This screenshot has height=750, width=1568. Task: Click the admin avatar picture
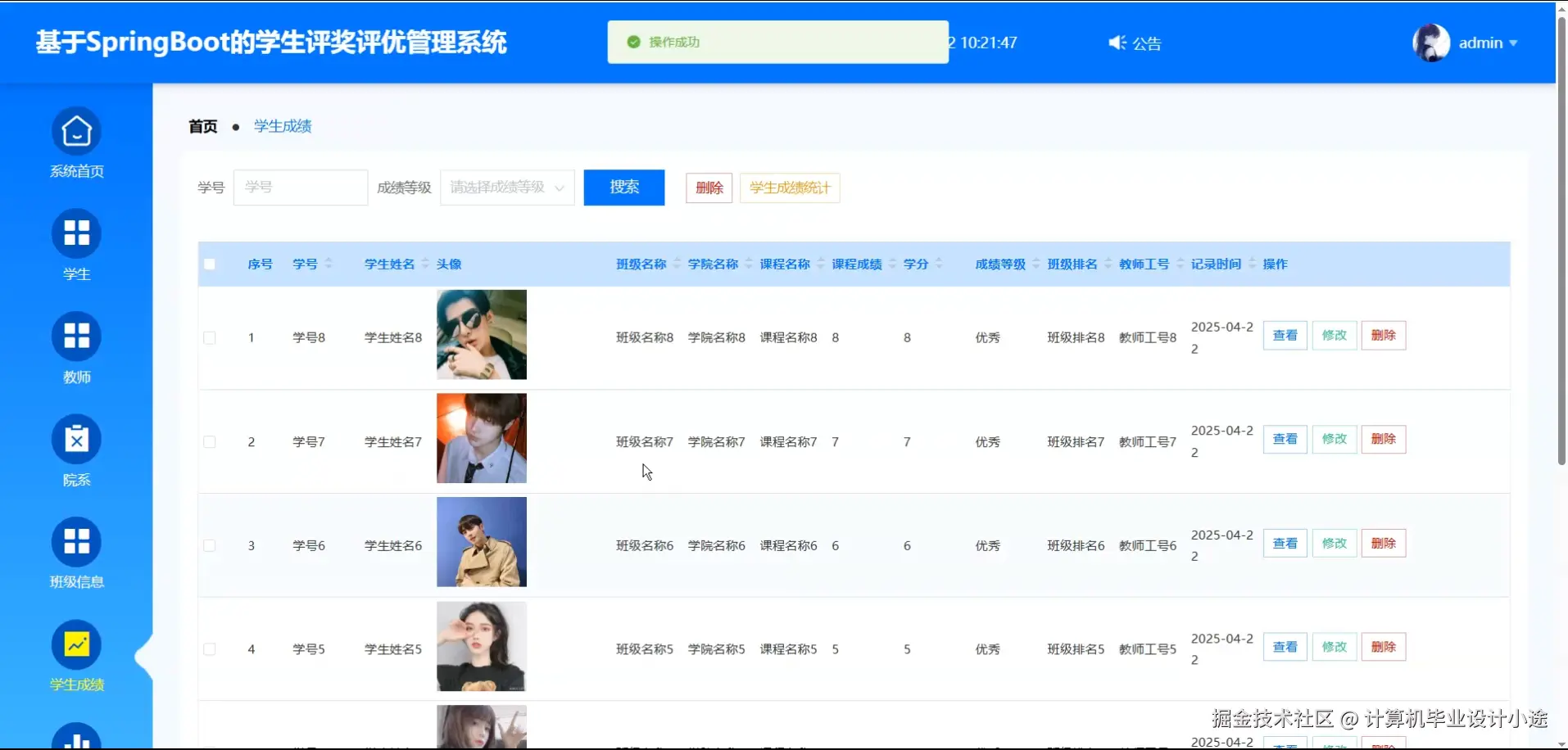(x=1431, y=43)
